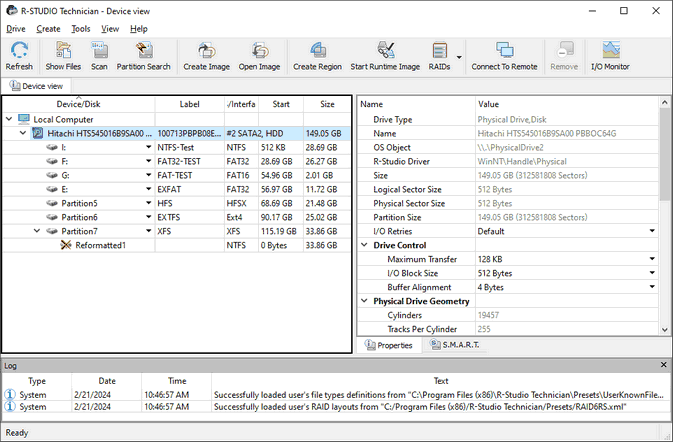Viewport: 673px width, 442px height.
Task: Click the properties panel scroll-down arrow
Action: [665, 330]
